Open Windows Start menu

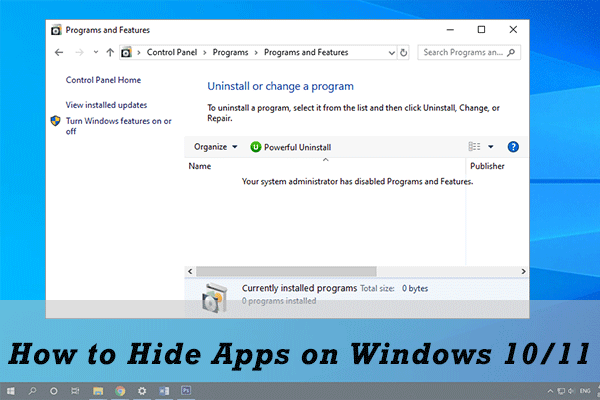click(11, 391)
